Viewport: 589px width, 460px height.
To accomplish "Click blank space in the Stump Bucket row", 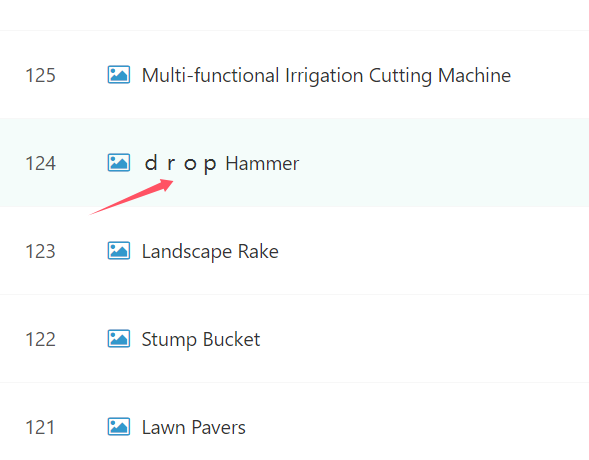I will point(424,339).
